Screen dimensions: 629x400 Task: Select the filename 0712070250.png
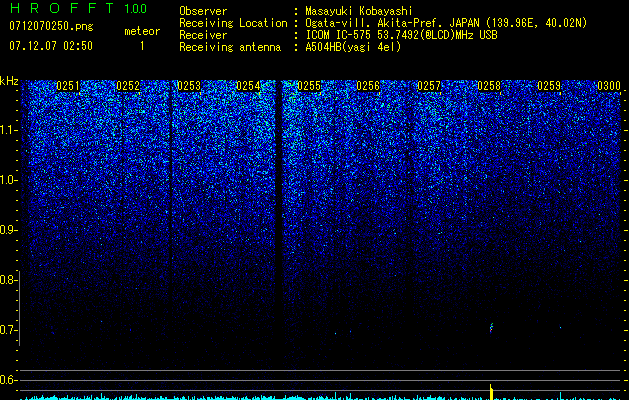(51, 26)
